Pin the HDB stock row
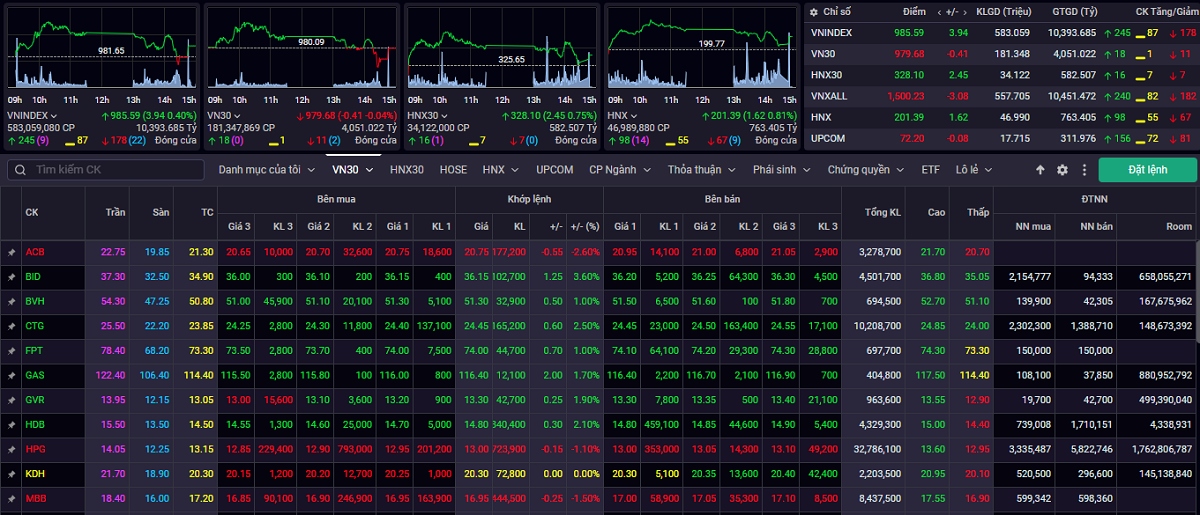The height and width of the screenshot is (515, 1200). point(11,424)
